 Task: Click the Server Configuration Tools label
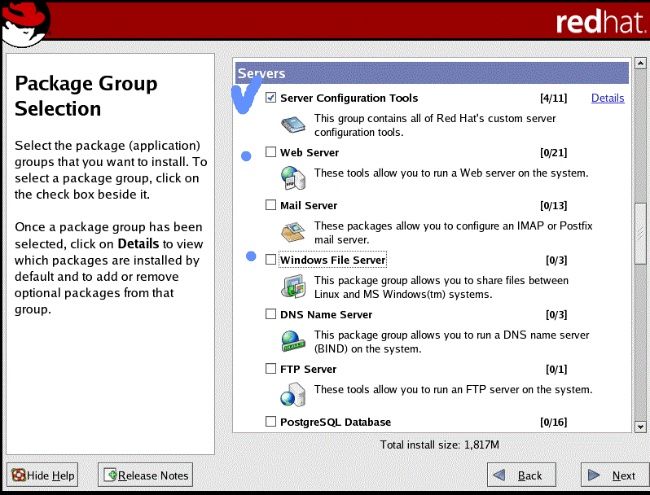click(x=349, y=98)
